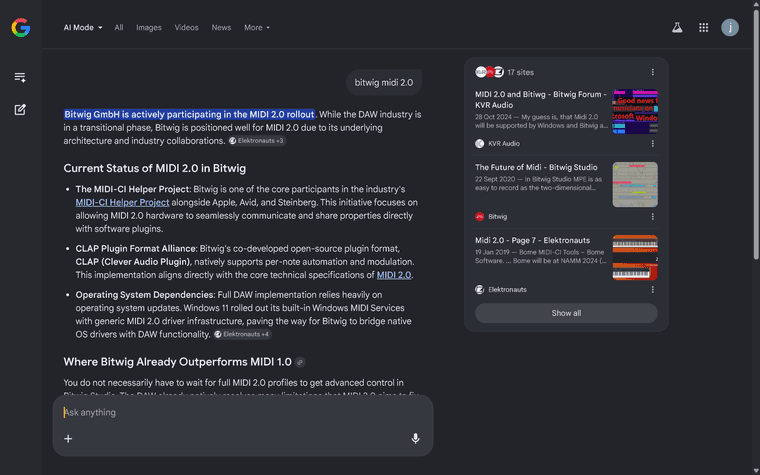
Task: Open Google apps grid
Action: [704, 28]
